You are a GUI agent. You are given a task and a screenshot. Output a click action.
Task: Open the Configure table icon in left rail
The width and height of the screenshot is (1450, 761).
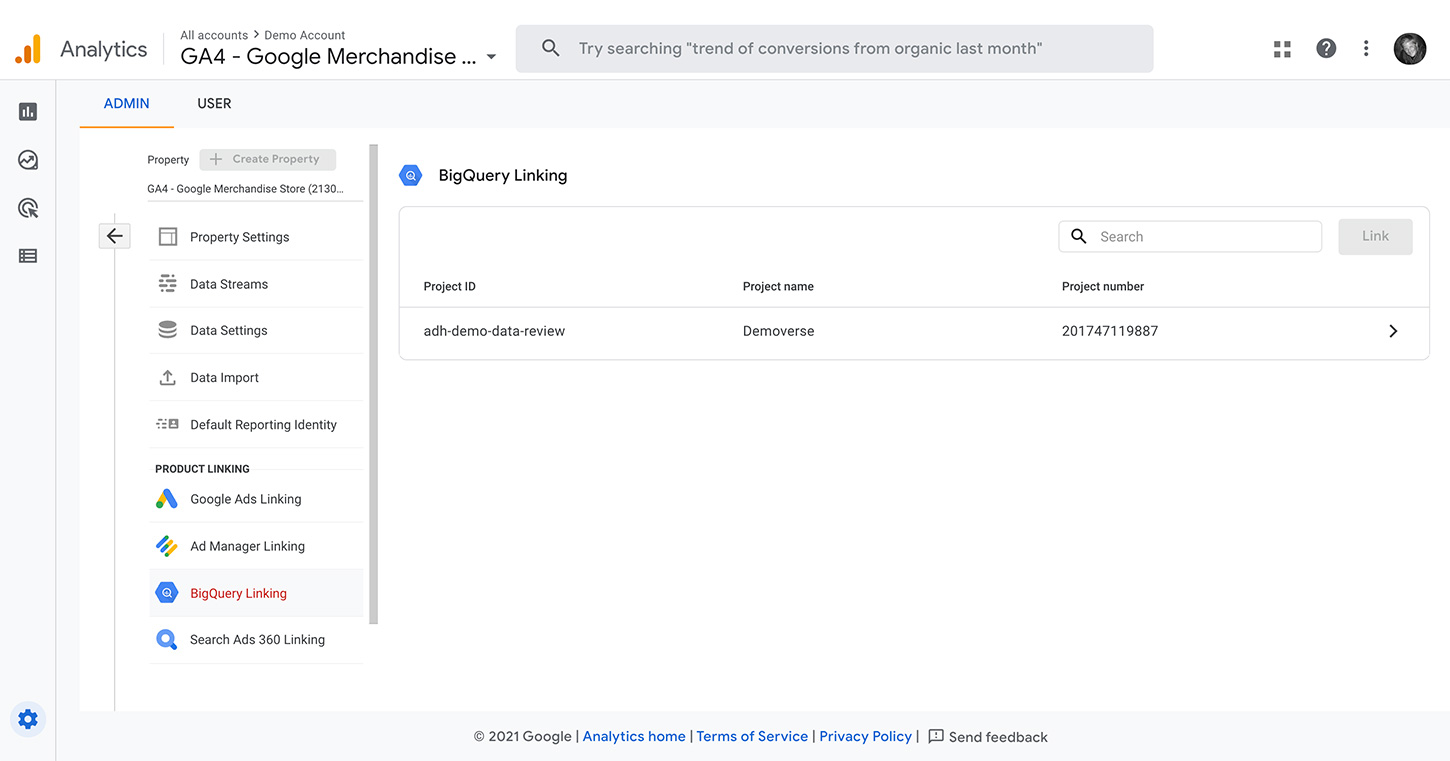28,256
